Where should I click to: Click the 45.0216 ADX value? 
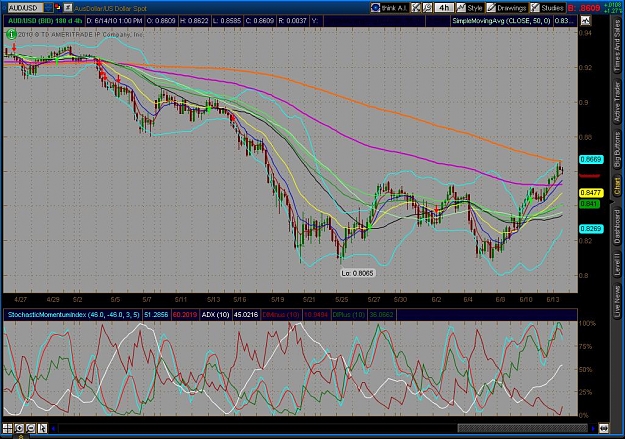[246, 315]
